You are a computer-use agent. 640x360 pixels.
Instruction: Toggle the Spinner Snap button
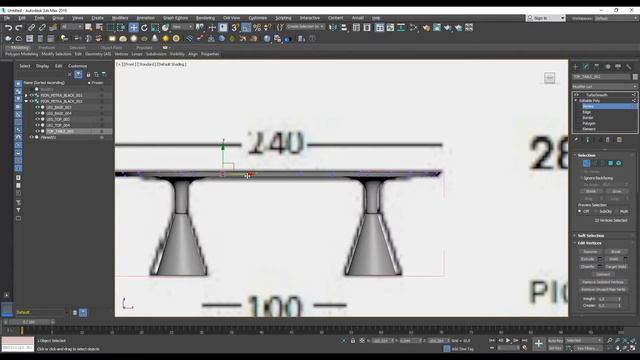click(268, 28)
